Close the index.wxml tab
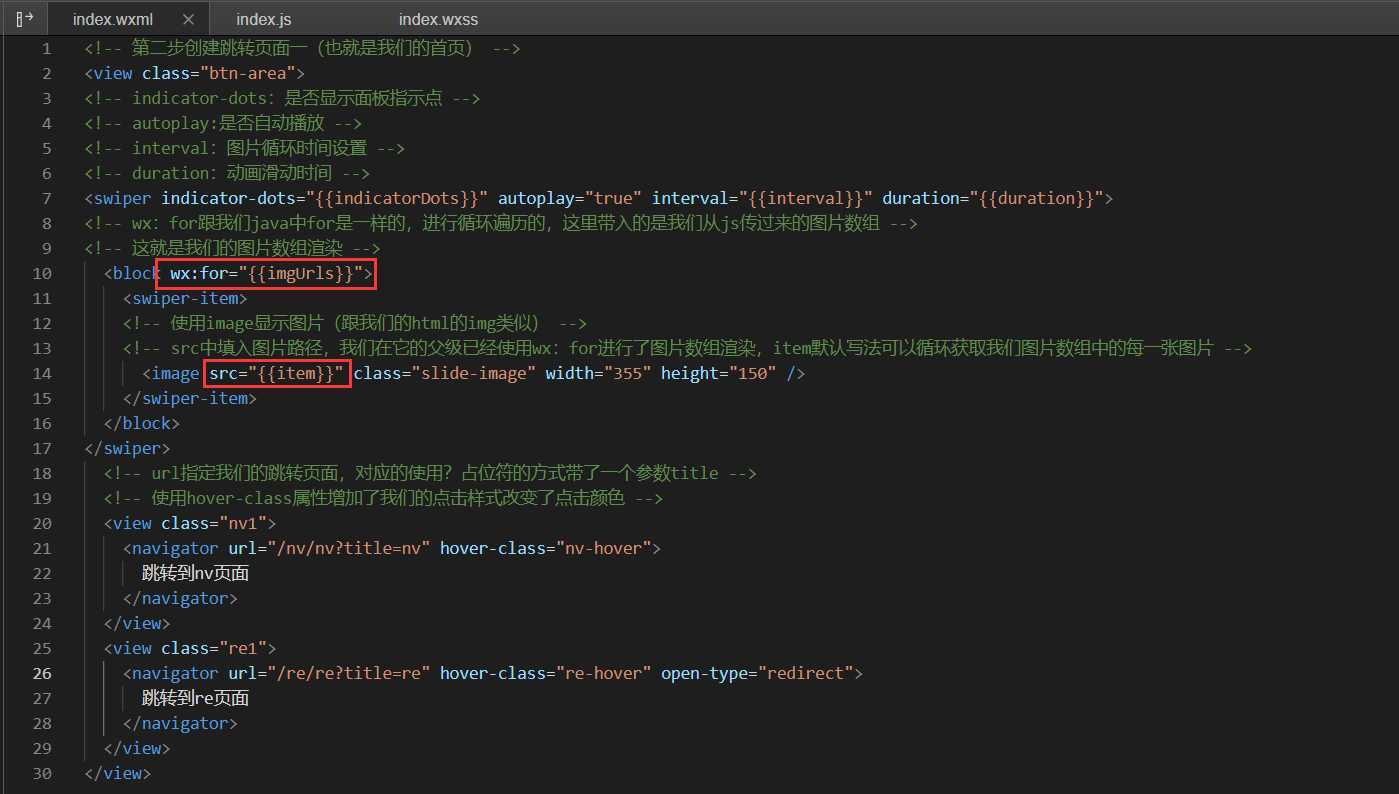 189,19
